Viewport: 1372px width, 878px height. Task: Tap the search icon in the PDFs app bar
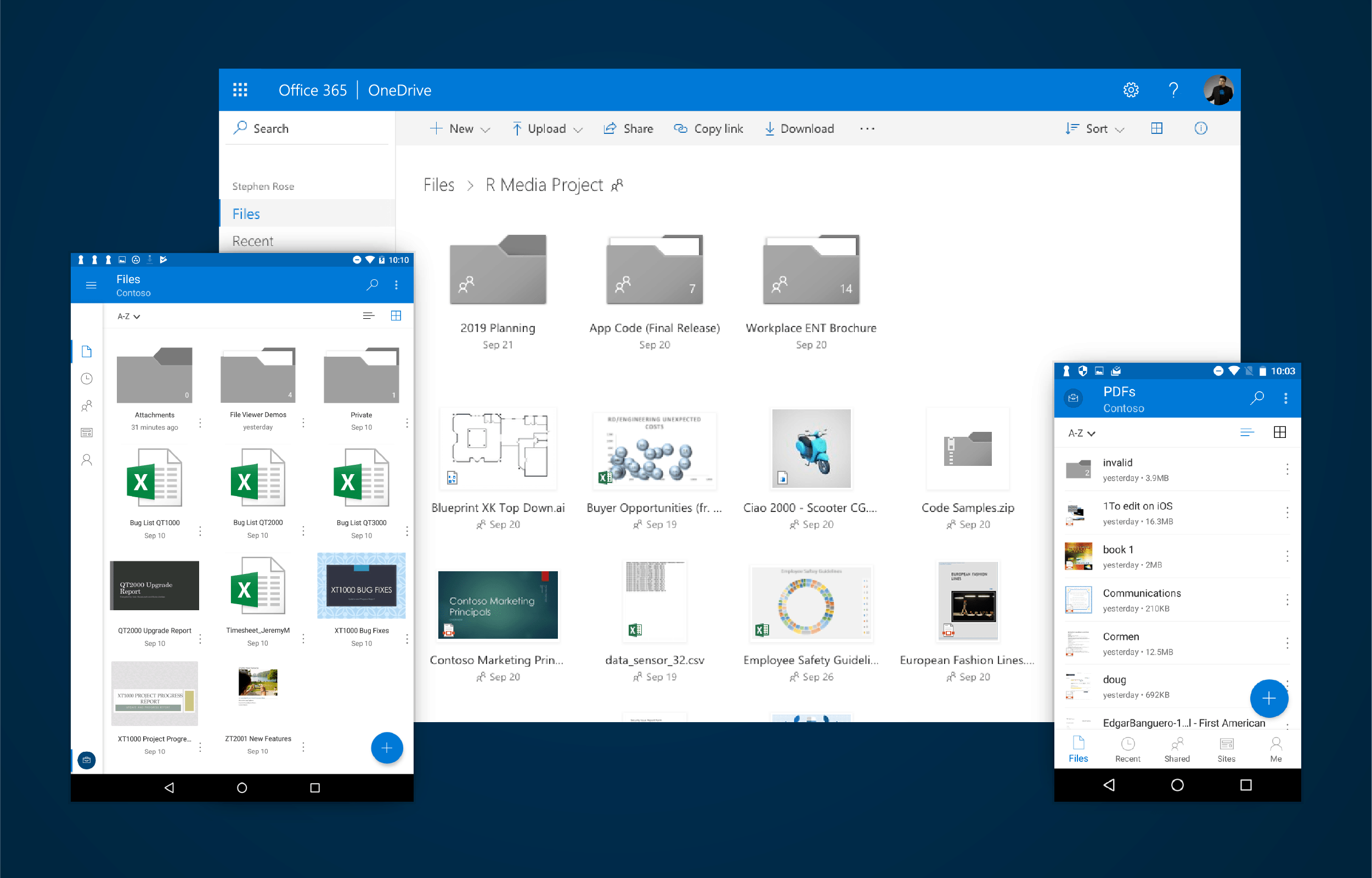pyautogui.click(x=1257, y=398)
